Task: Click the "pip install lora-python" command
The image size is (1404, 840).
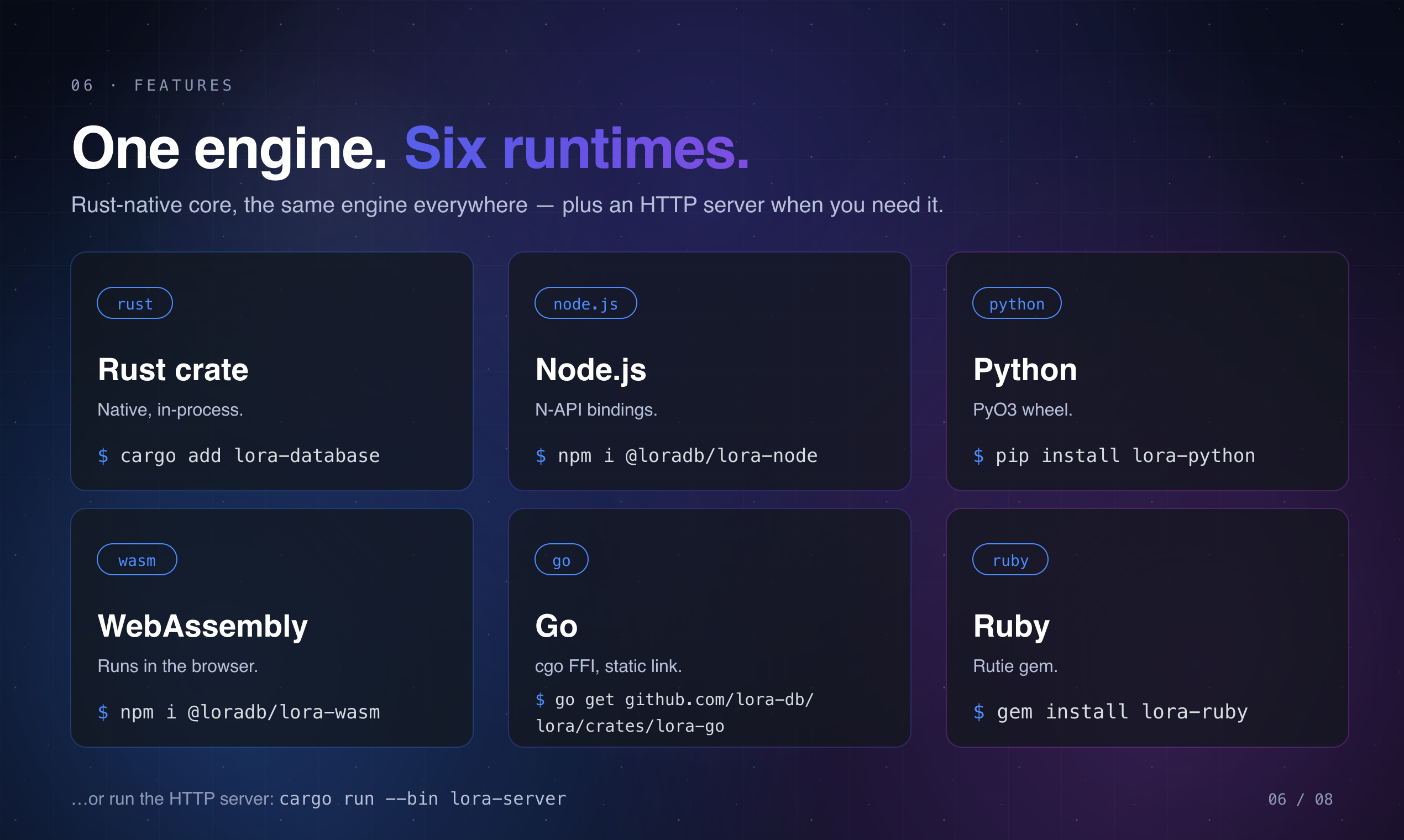Action: pyautogui.click(x=1125, y=456)
